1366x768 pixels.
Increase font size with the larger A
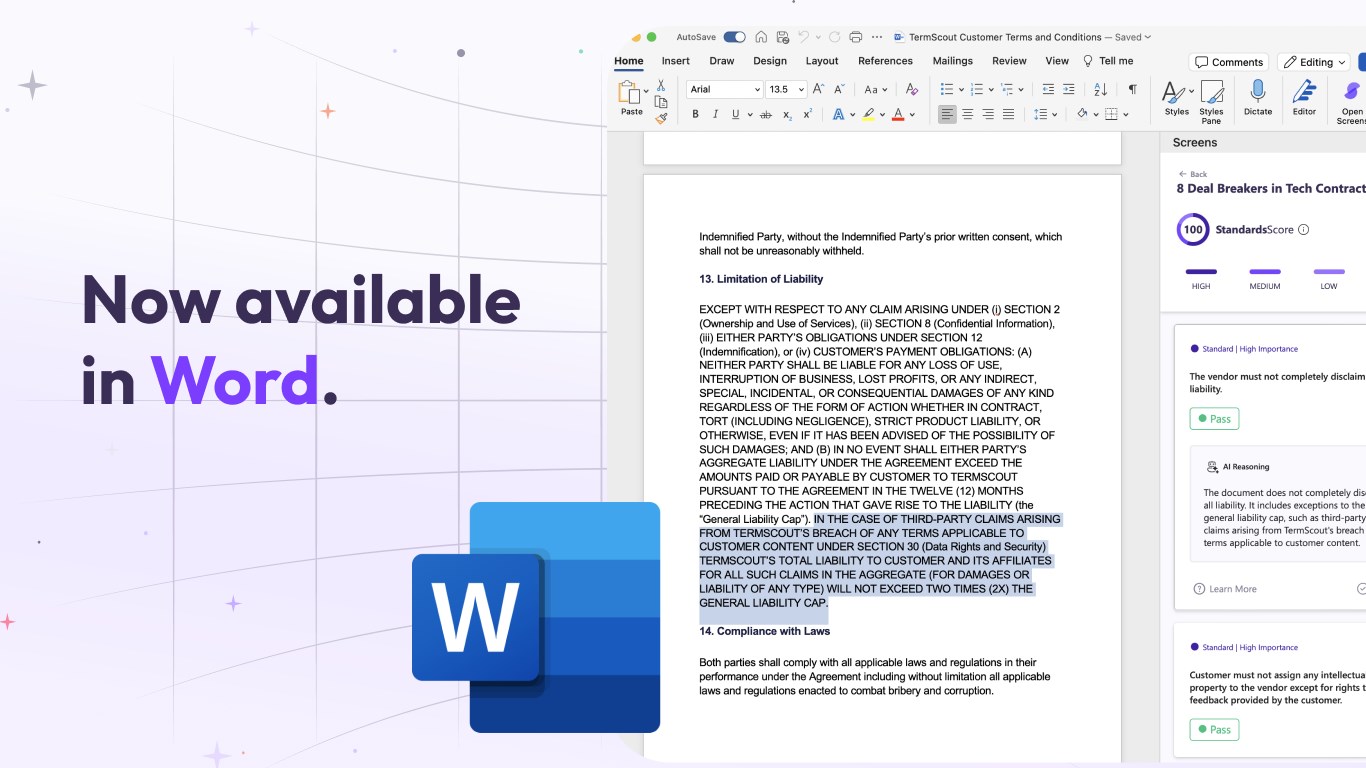pyautogui.click(x=819, y=89)
